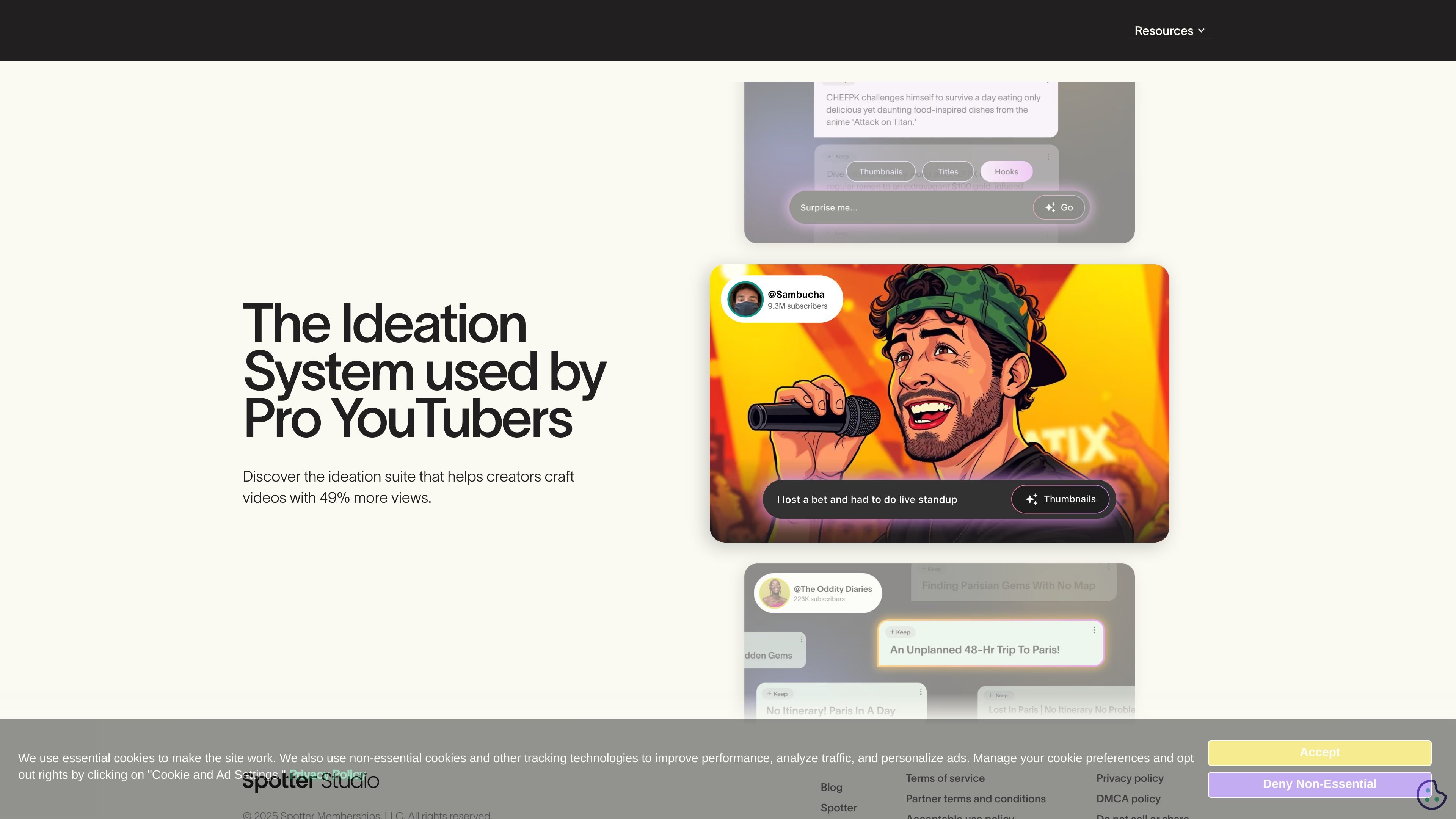The image size is (1456, 819).
Task: Click The Oddity Diaries avatar picture
Action: click(774, 593)
